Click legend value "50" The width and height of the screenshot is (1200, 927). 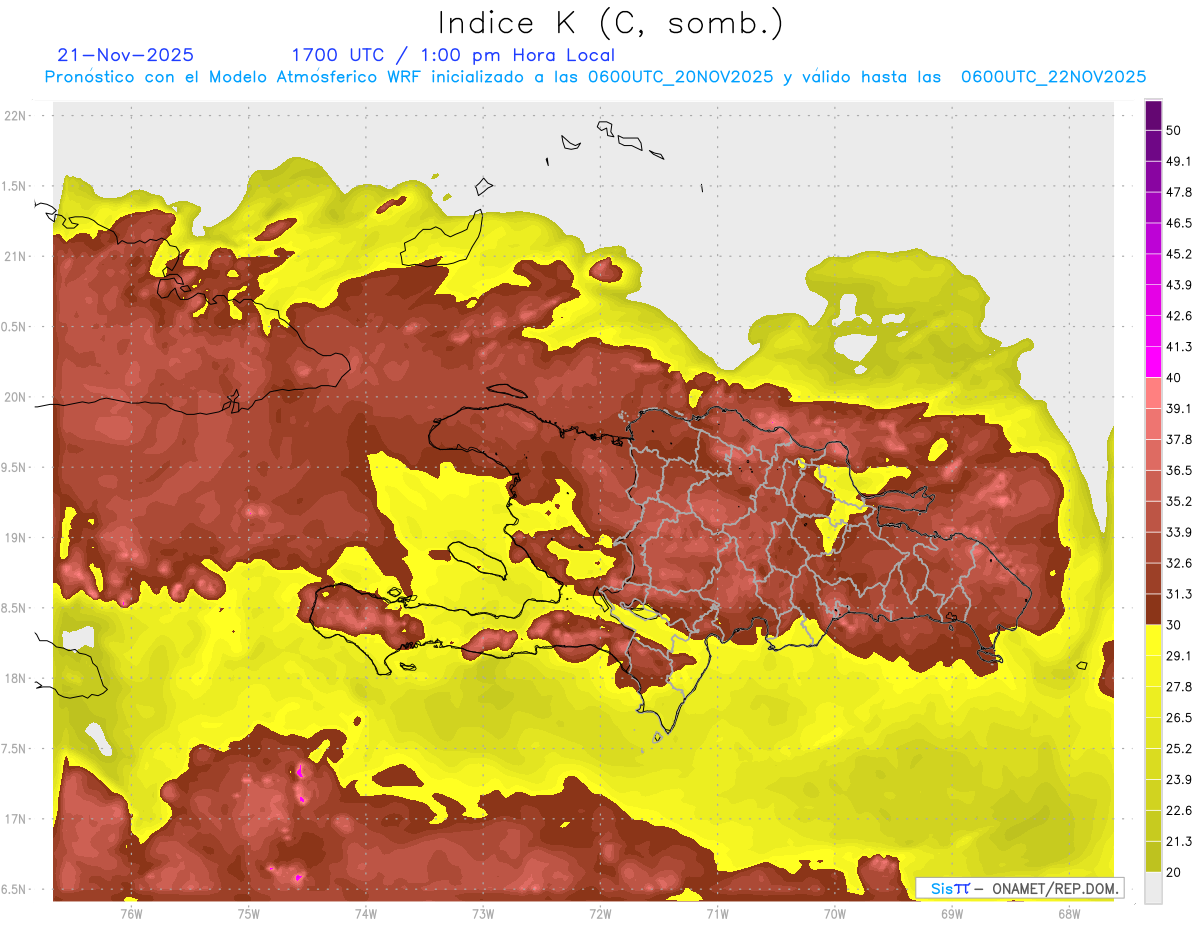(x=1174, y=130)
